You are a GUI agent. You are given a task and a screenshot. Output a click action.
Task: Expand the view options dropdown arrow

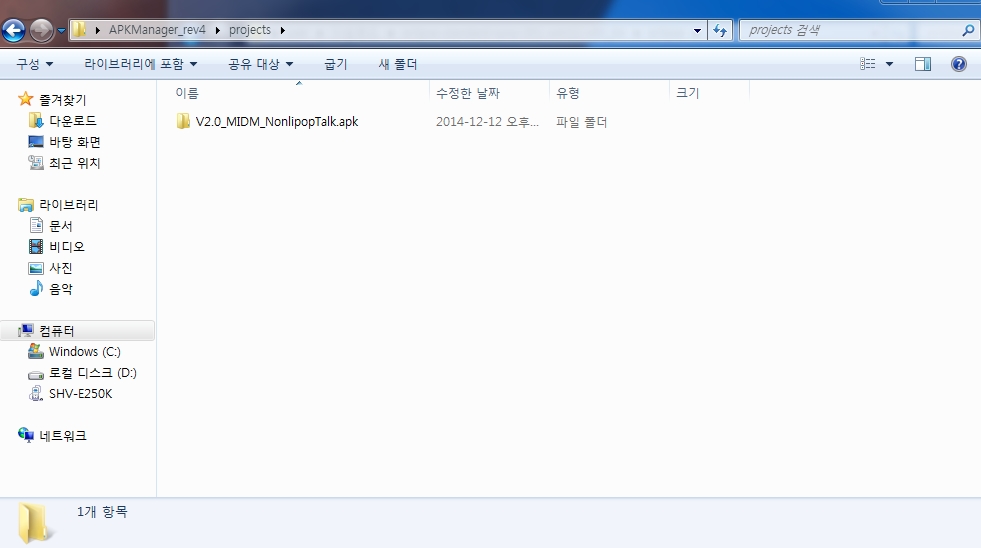889,64
